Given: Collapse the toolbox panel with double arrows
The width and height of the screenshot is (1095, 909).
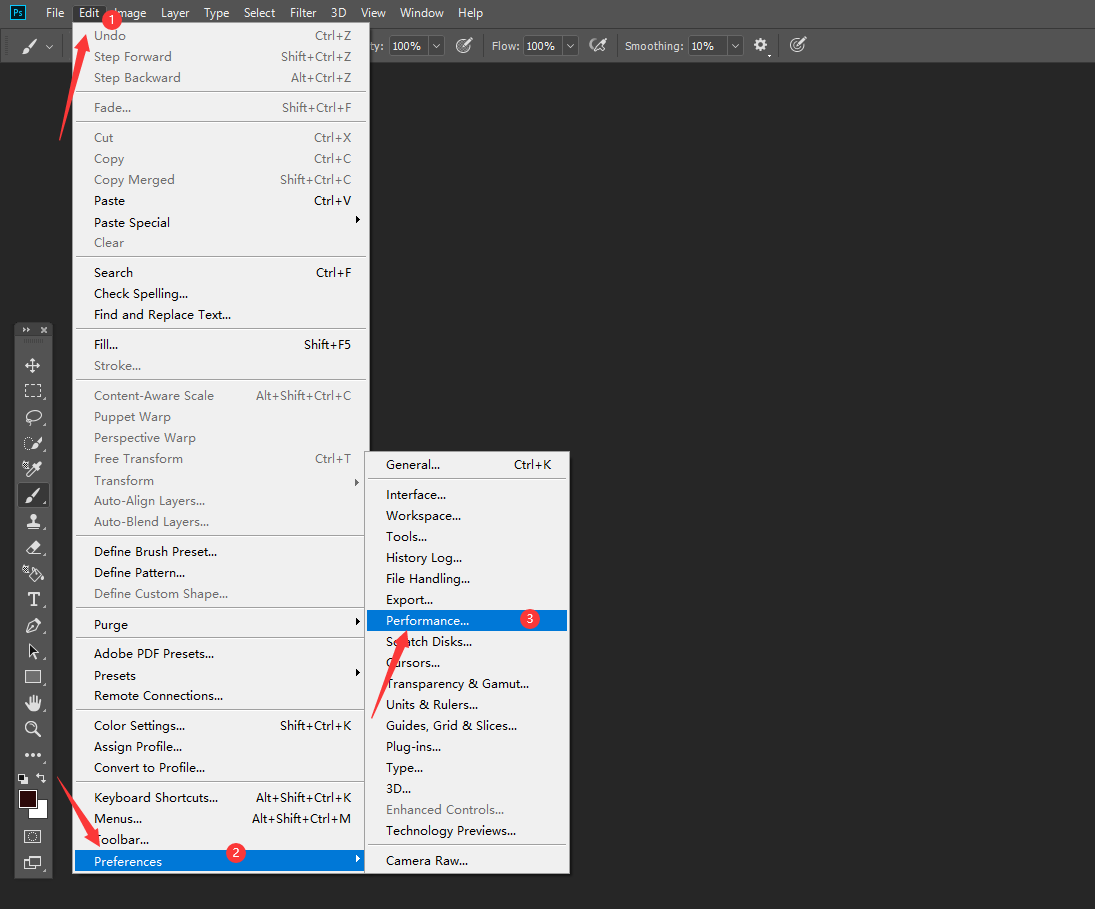Looking at the screenshot, I should [x=27, y=330].
